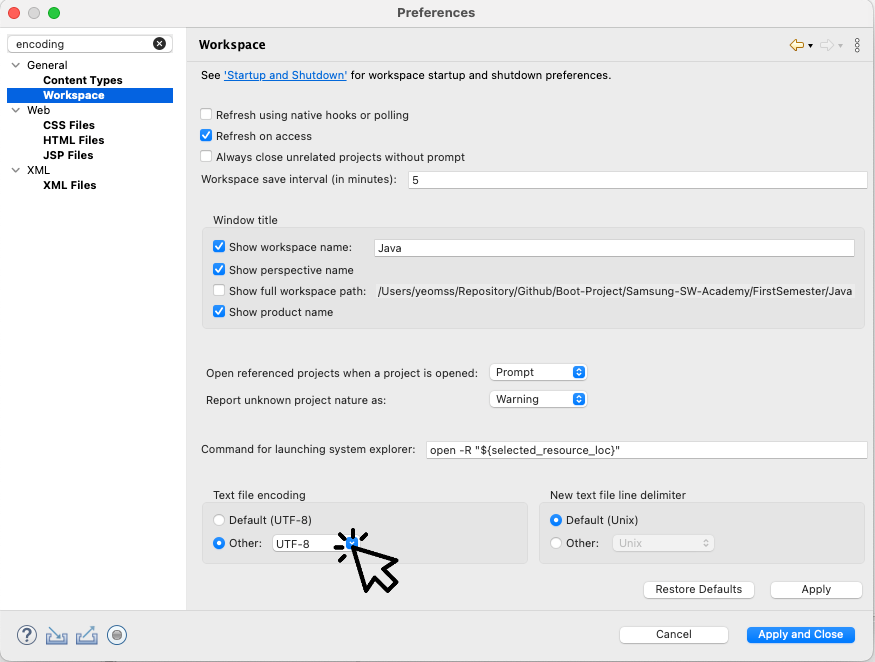Select Default (Unix) line delimiter radio

tap(556, 520)
